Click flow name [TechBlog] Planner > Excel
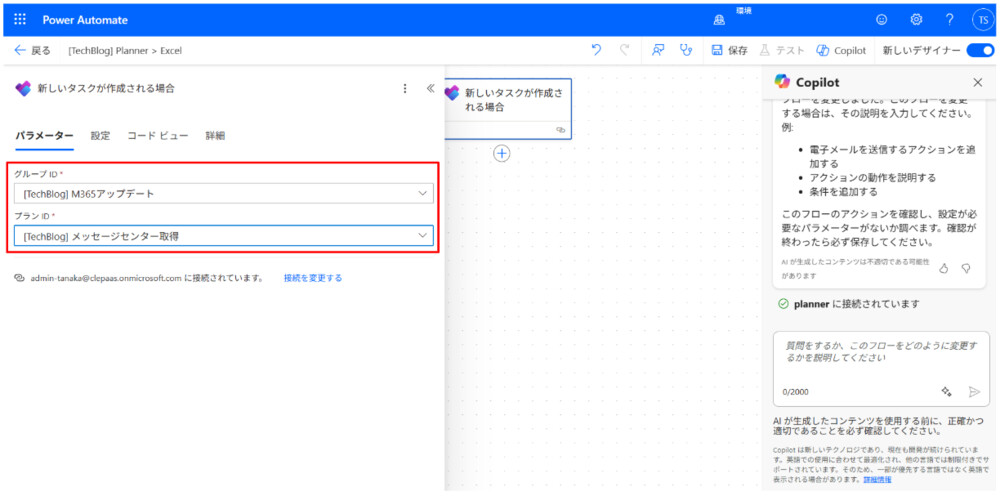The image size is (1000, 496). tap(125, 50)
